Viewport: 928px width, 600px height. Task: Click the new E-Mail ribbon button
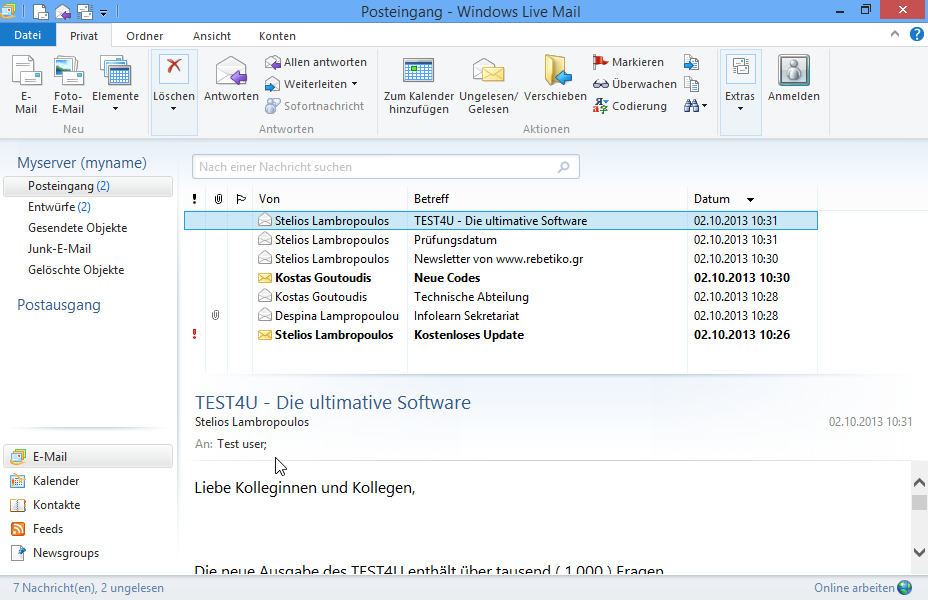(x=26, y=84)
